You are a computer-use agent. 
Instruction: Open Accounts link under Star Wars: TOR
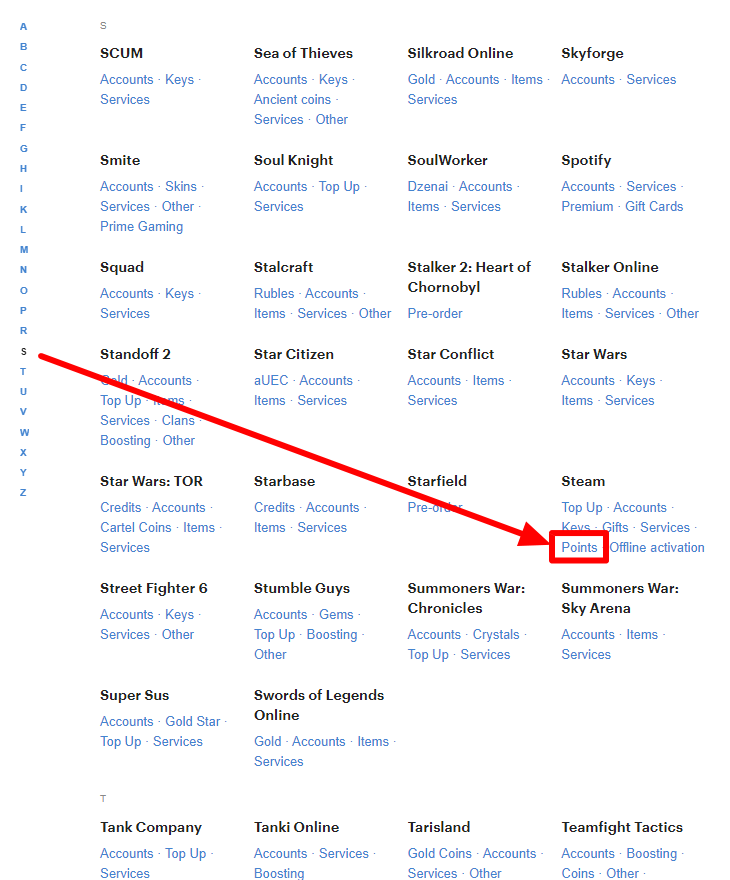[x=178, y=507]
